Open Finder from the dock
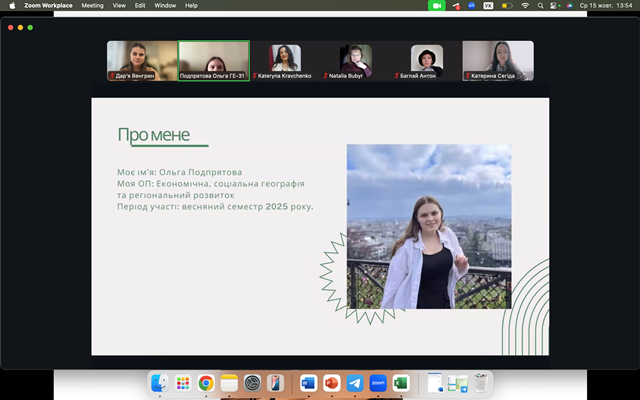The image size is (640, 400). click(160, 383)
